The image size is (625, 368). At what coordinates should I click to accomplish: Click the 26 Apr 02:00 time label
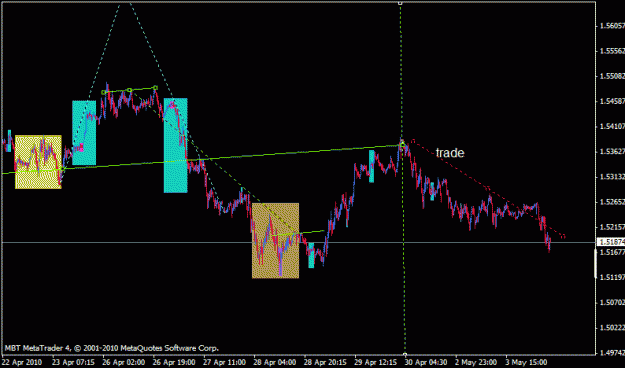click(x=124, y=362)
